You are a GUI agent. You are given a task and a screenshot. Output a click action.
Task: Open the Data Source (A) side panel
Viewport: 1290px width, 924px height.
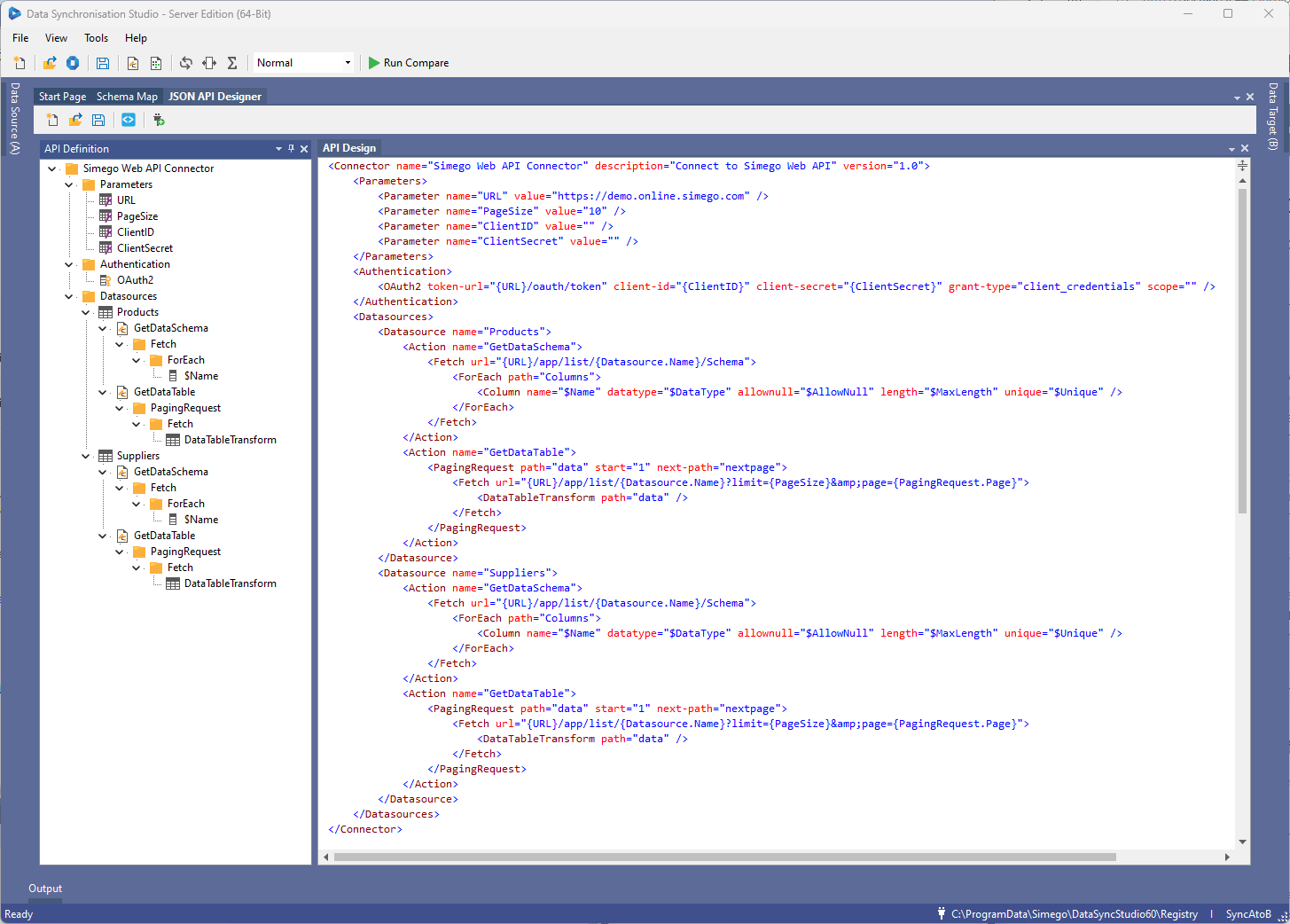coord(14,119)
